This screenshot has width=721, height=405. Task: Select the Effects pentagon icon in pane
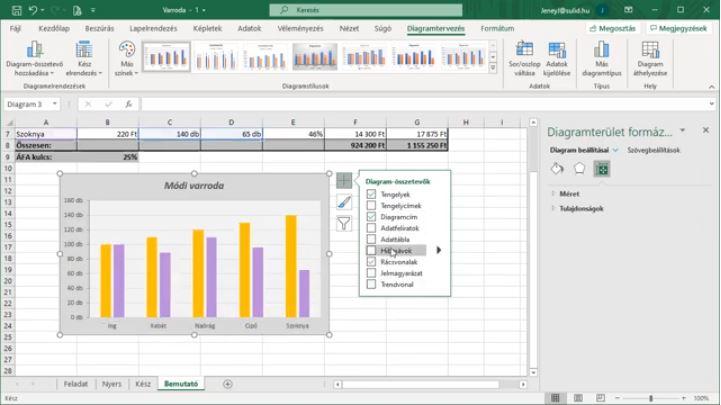pyautogui.click(x=579, y=169)
